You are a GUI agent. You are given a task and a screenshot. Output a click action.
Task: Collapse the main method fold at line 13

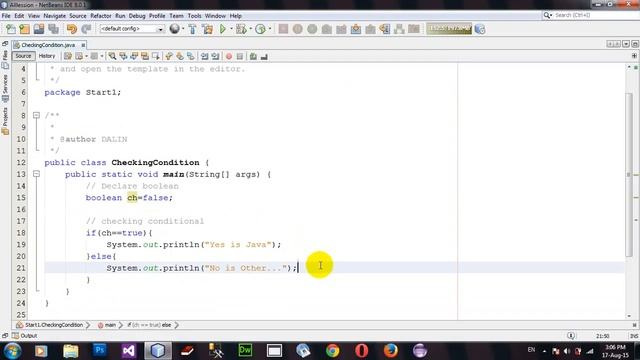pyautogui.click(x=36, y=174)
